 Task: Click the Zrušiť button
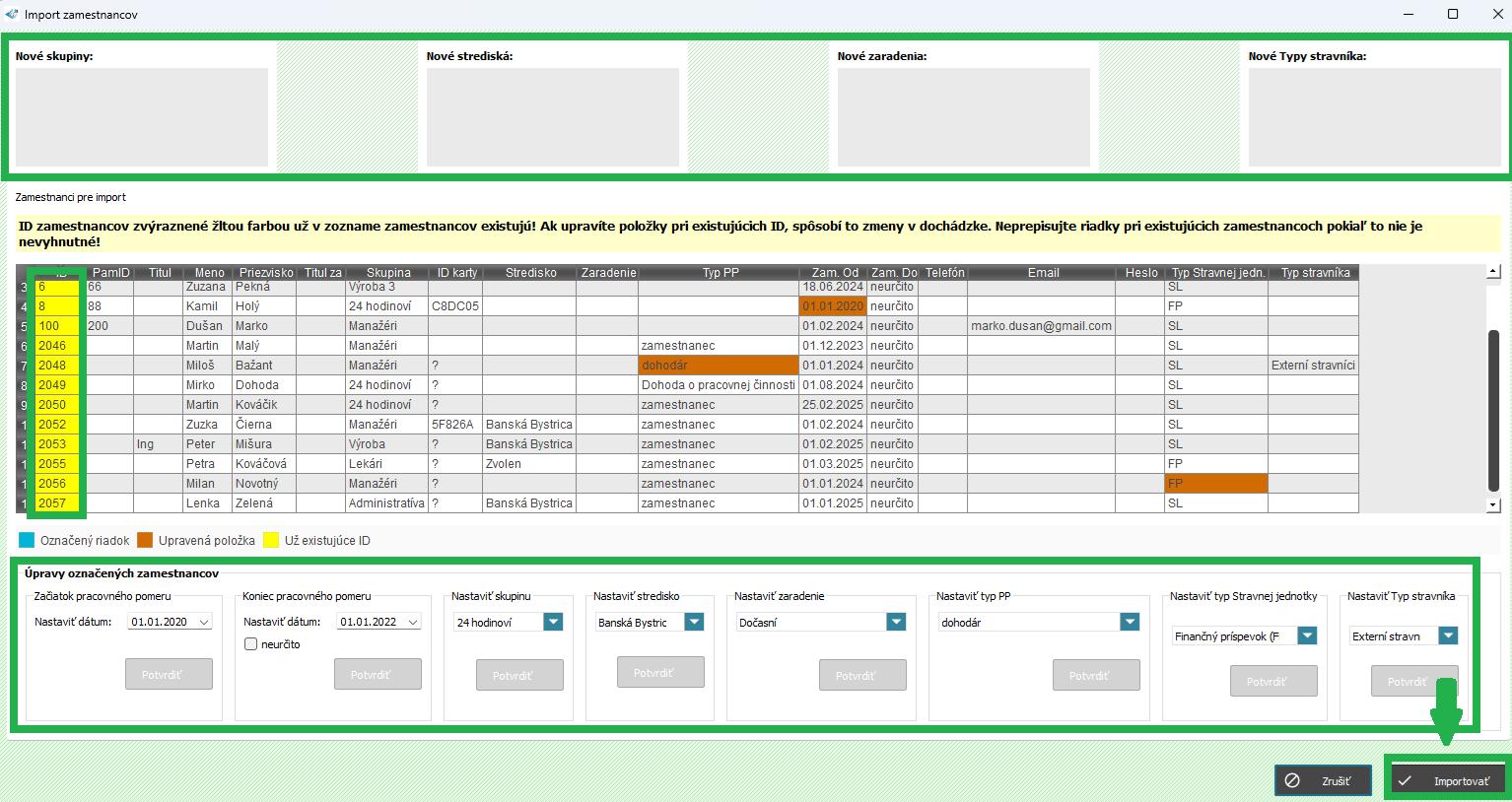(1323, 780)
